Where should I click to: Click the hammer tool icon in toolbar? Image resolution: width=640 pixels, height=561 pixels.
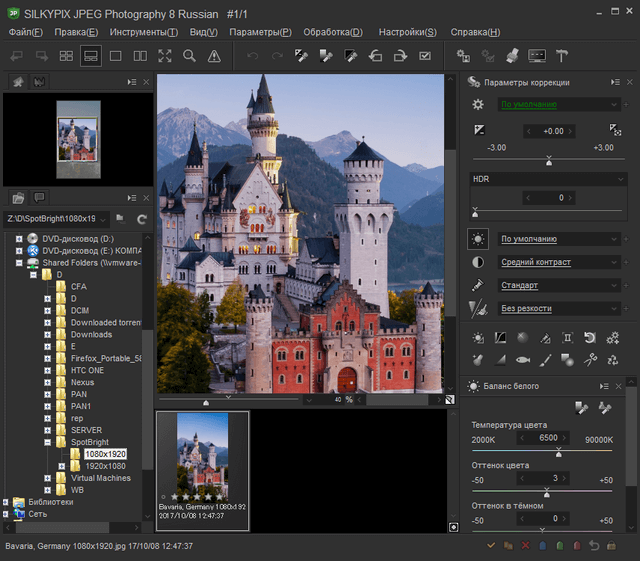[562, 56]
